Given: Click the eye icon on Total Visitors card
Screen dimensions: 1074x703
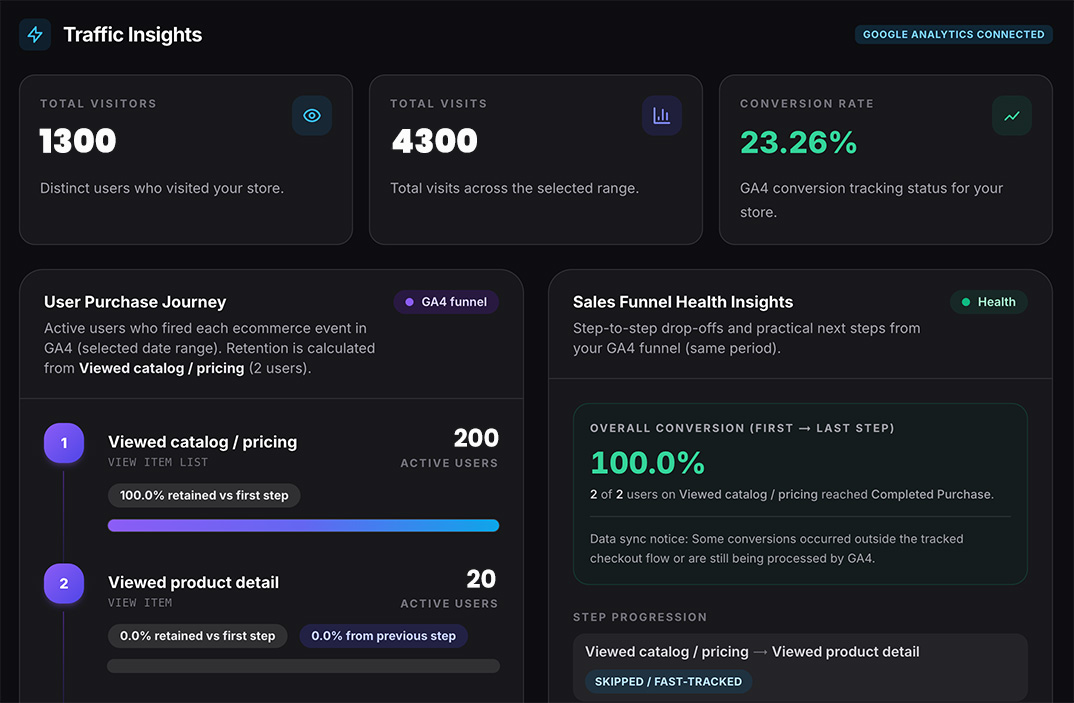Looking at the screenshot, I should (x=311, y=115).
